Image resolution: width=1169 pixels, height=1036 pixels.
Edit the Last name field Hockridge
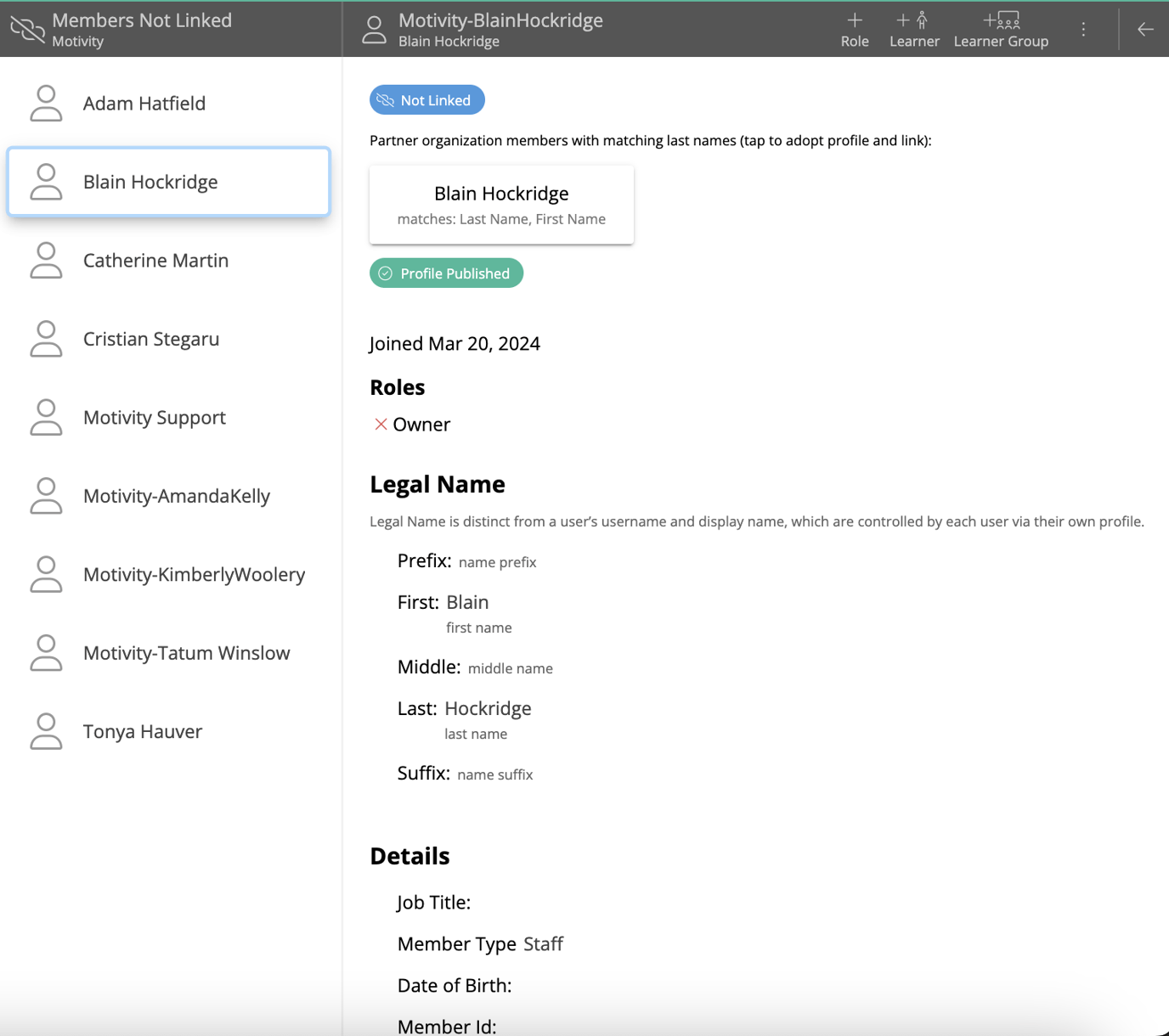488,709
